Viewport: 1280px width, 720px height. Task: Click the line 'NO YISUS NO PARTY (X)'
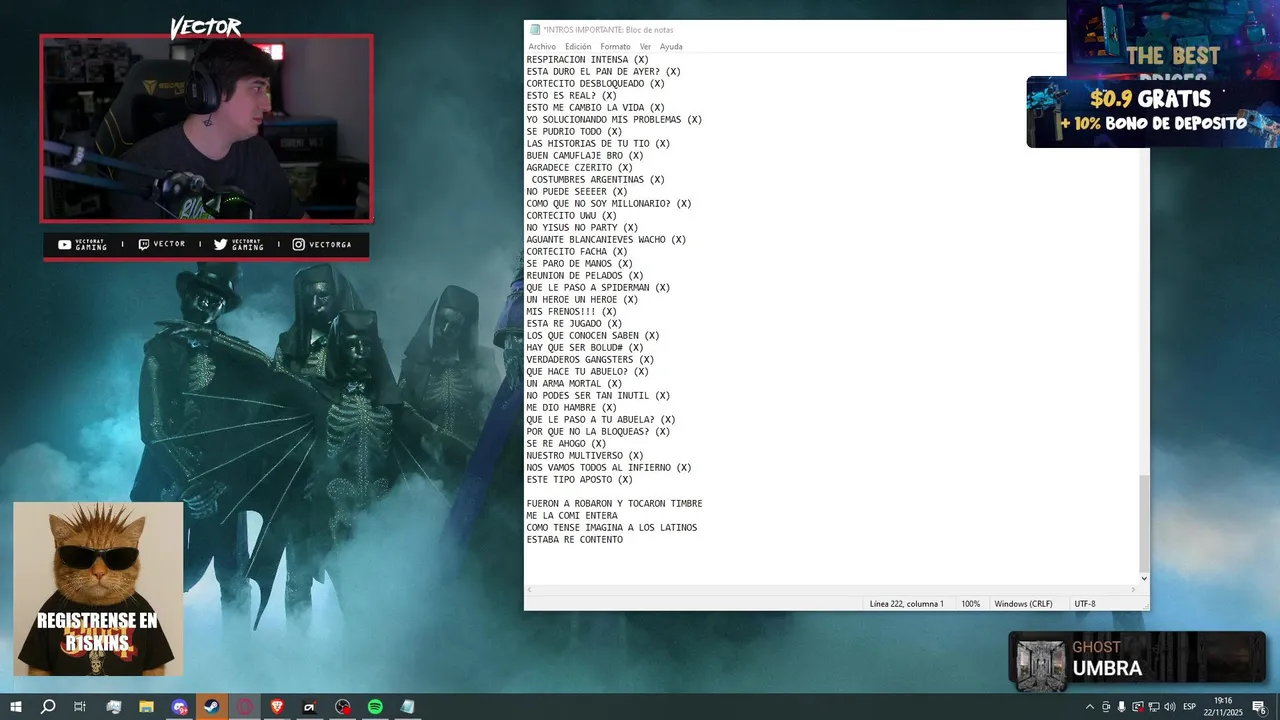click(582, 228)
